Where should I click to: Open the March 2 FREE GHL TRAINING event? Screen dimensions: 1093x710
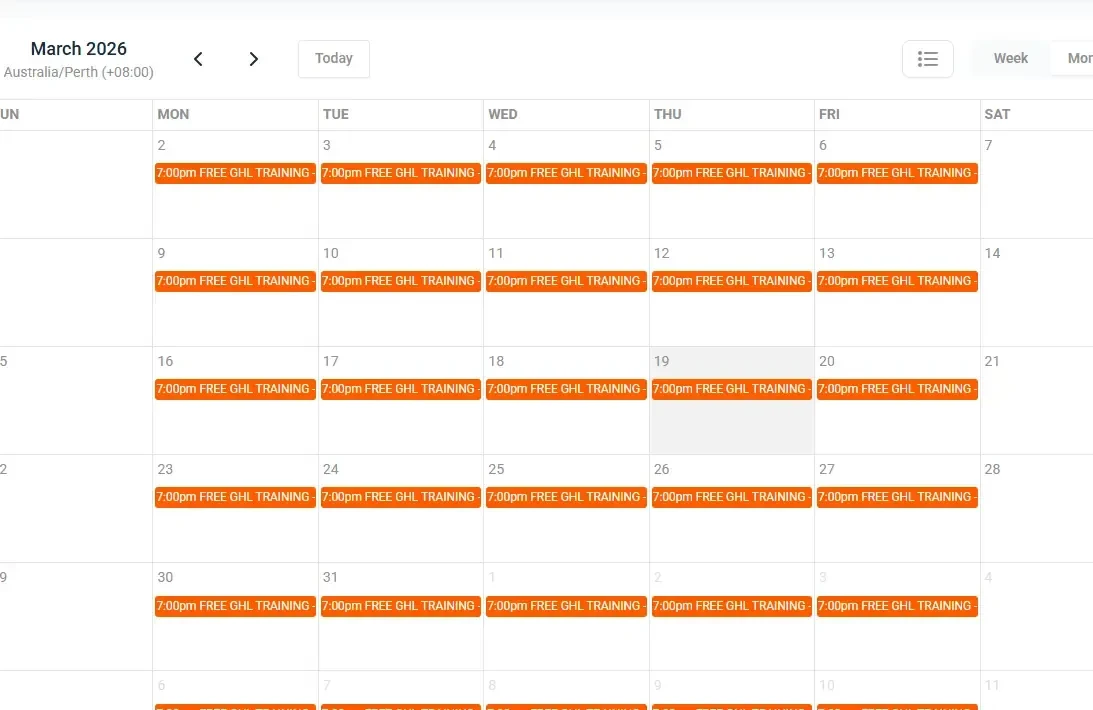click(x=235, y=173)
